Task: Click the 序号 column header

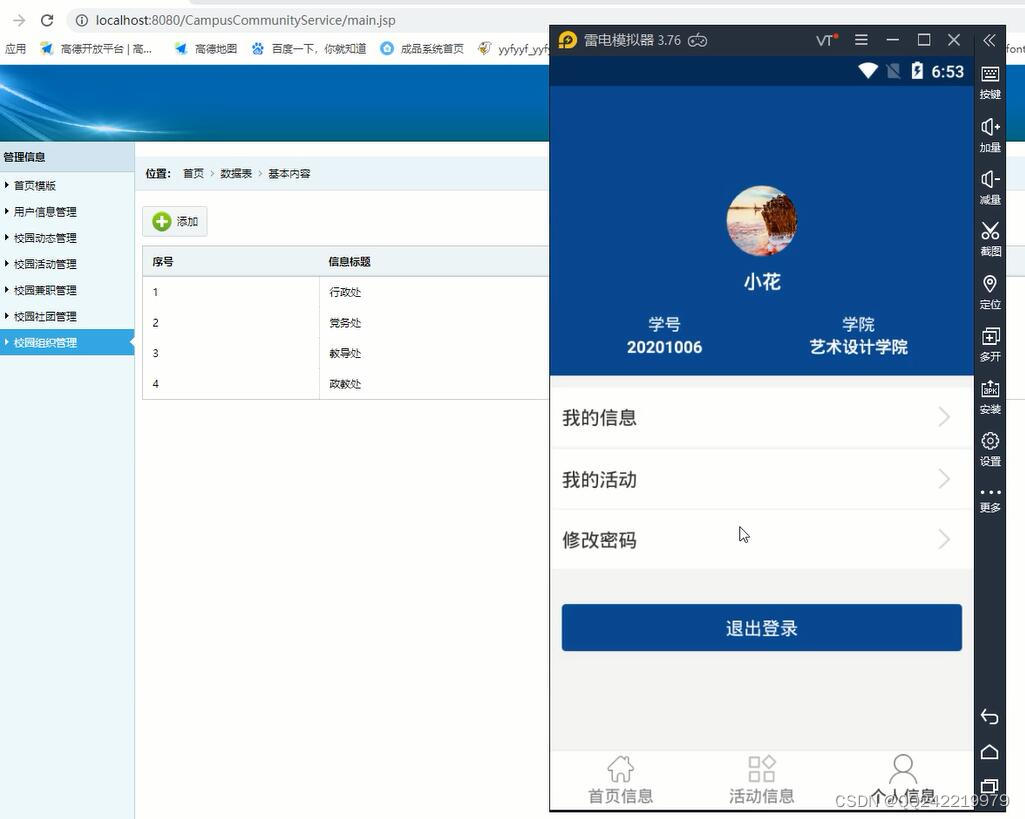Action: [163, 261]
